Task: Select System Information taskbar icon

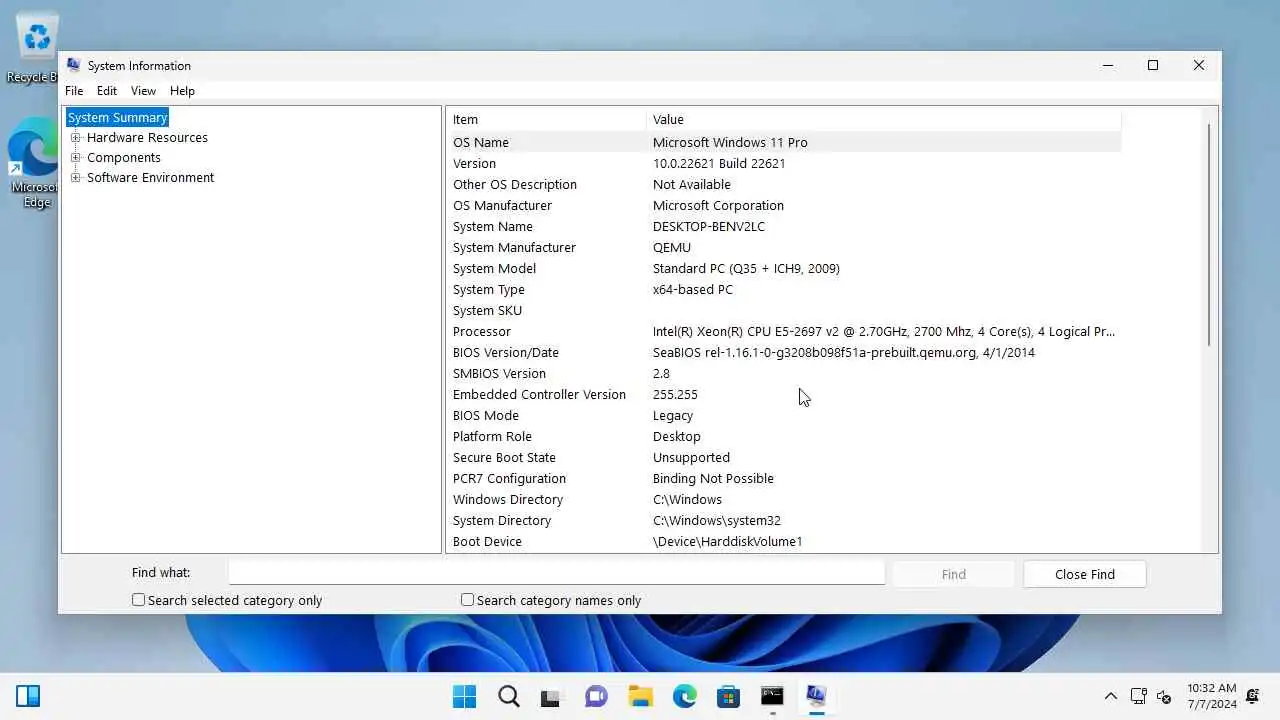Action: (x=816, y=696)
